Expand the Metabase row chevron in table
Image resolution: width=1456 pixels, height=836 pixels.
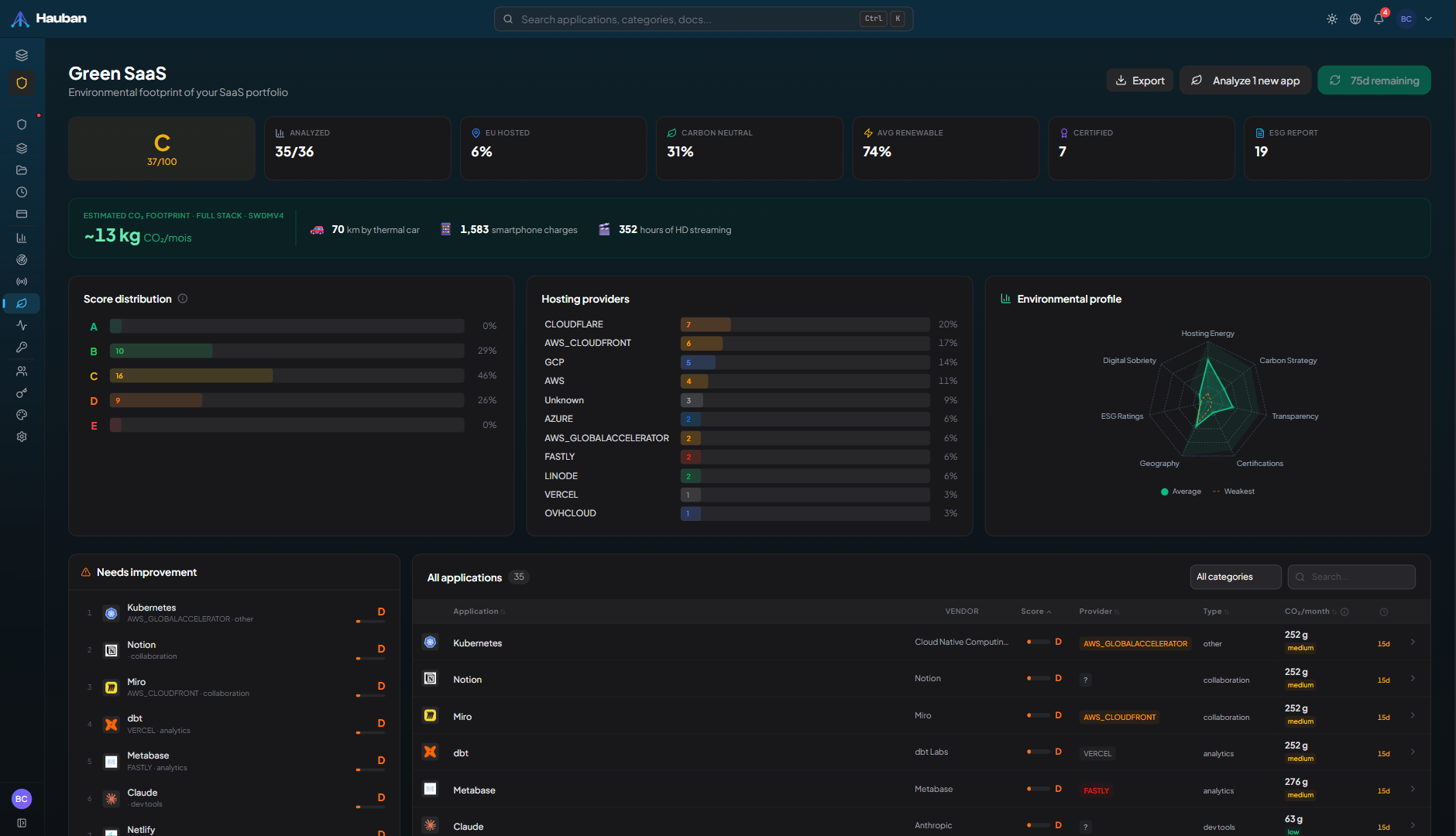[x=1413, y=789]
